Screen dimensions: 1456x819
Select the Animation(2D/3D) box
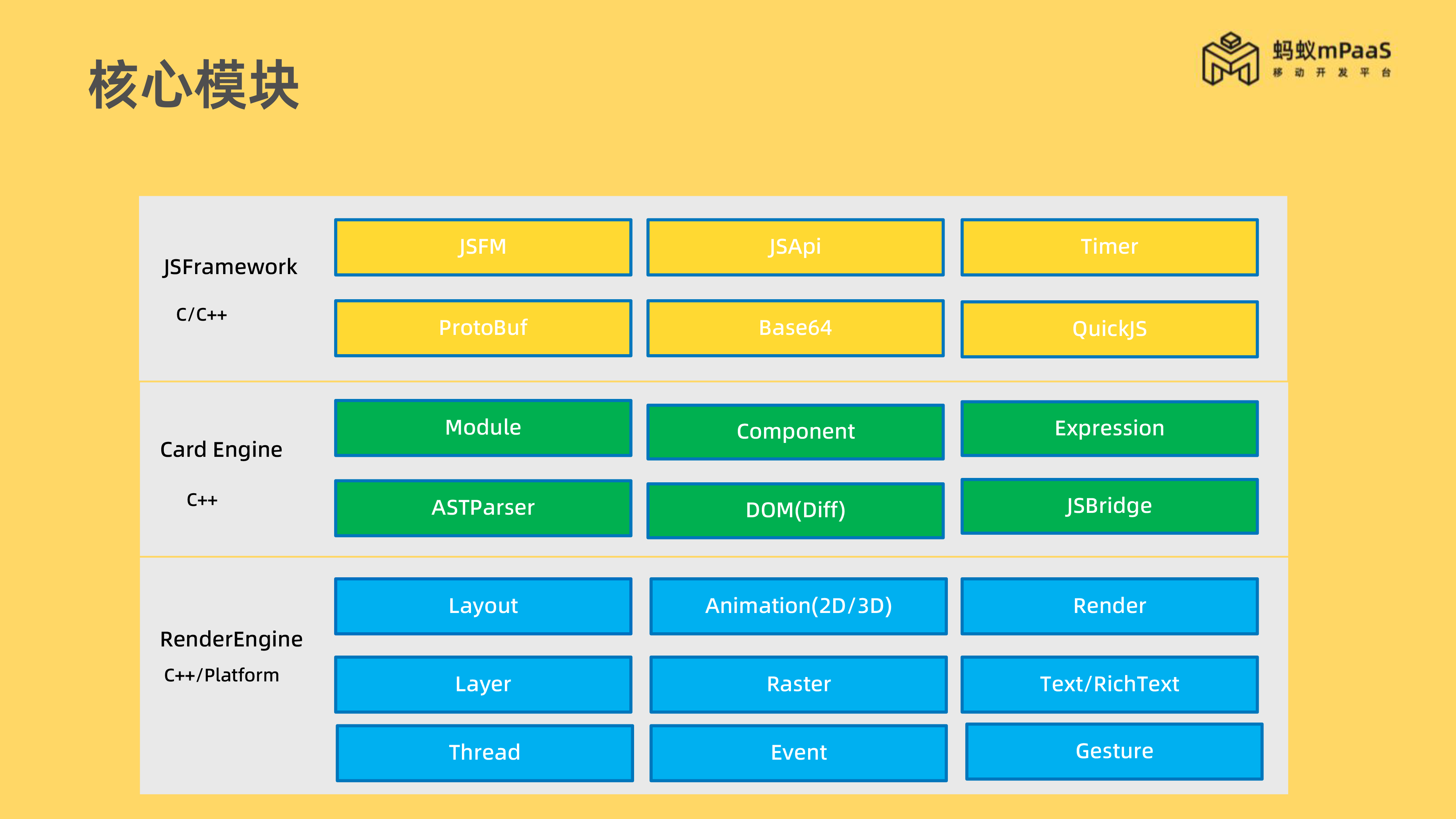pos(798,606)
